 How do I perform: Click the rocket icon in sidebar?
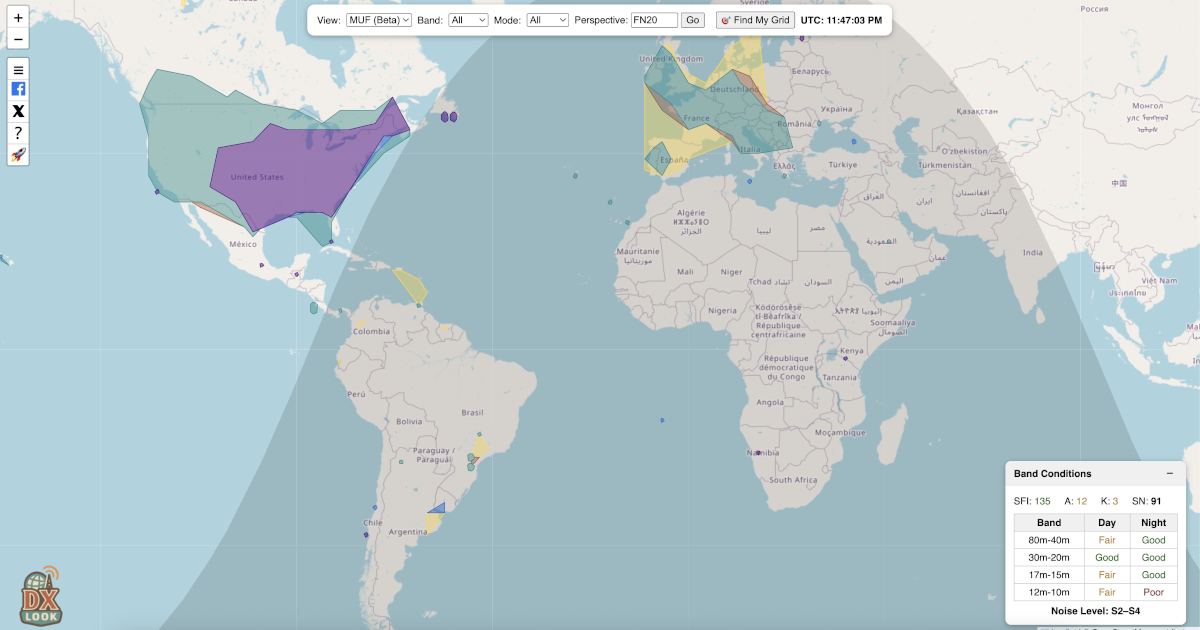[x=18, y=155]
